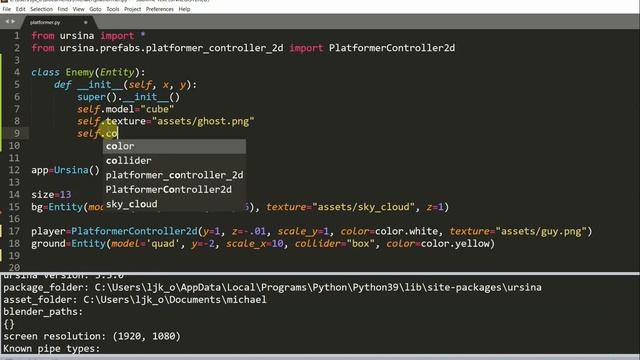Screen dimensions: 640x360
Task: Click 'app=Ursina()' on line 12
Action: 65,170
